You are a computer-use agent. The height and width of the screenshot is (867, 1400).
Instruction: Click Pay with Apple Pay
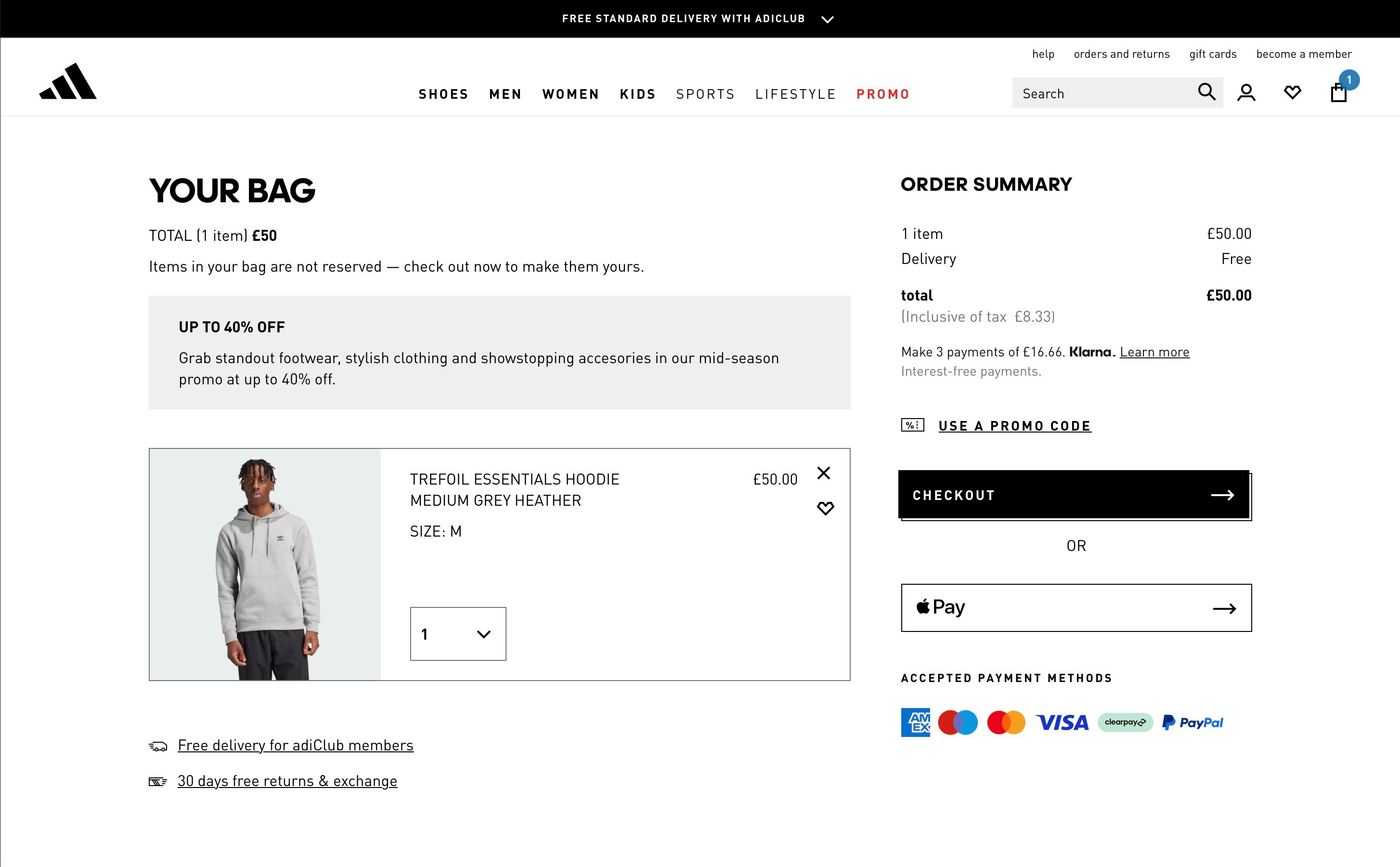(x=1076, y=607)
